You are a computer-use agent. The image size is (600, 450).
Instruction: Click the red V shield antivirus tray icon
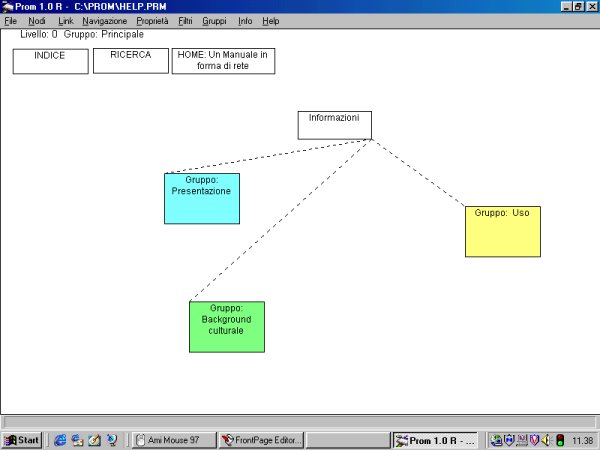point(534,440)
